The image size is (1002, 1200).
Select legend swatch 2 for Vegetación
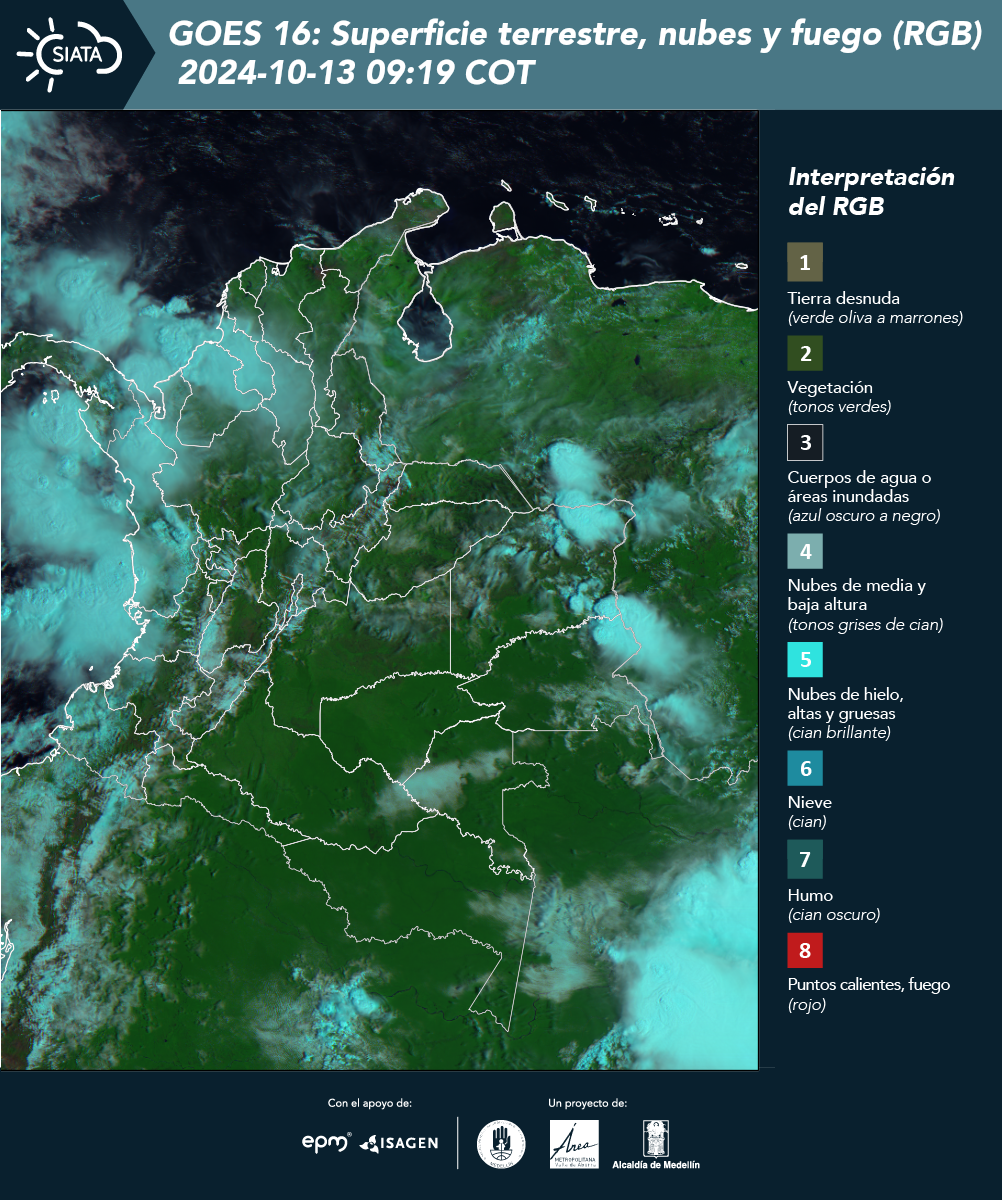[805, 352]
